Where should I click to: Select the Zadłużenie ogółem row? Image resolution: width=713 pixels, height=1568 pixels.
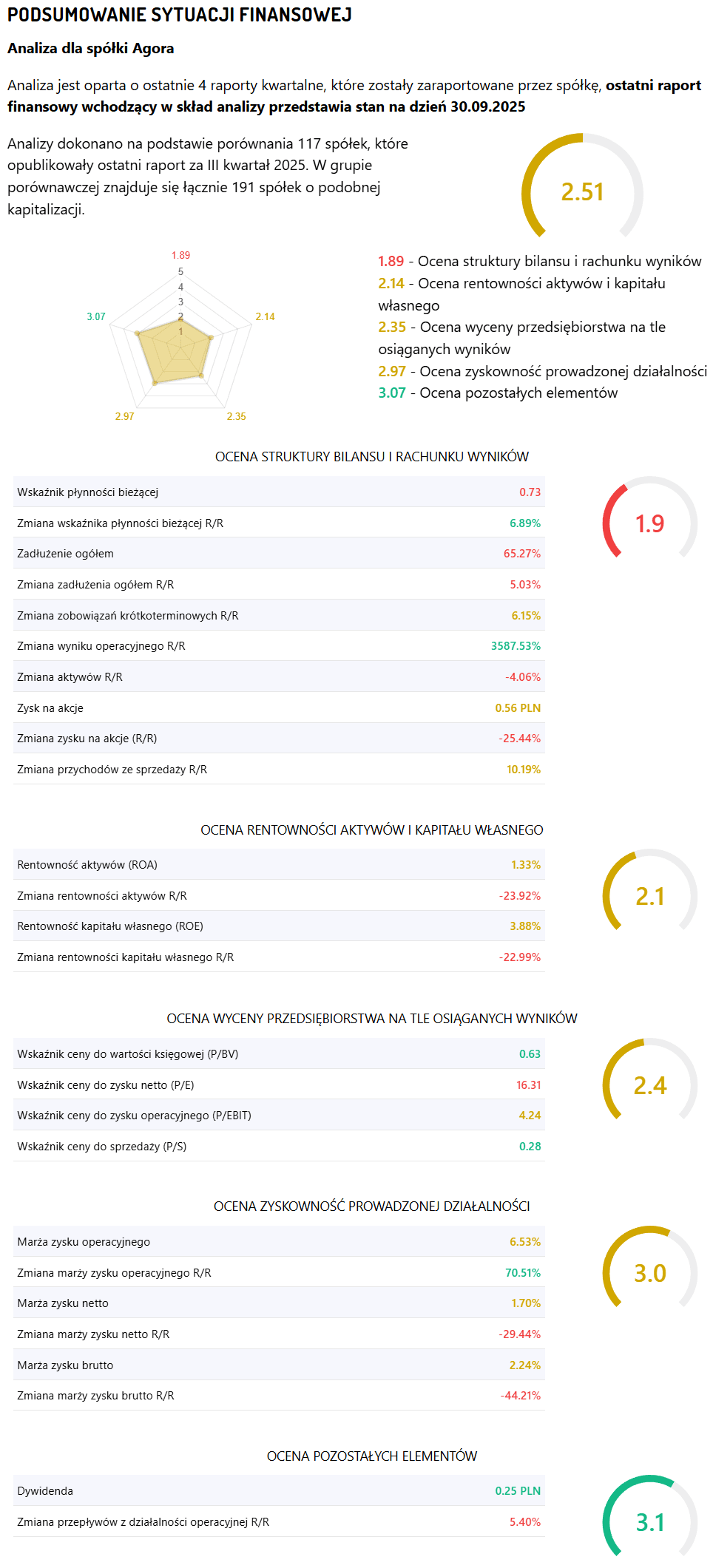pos(278,554)
